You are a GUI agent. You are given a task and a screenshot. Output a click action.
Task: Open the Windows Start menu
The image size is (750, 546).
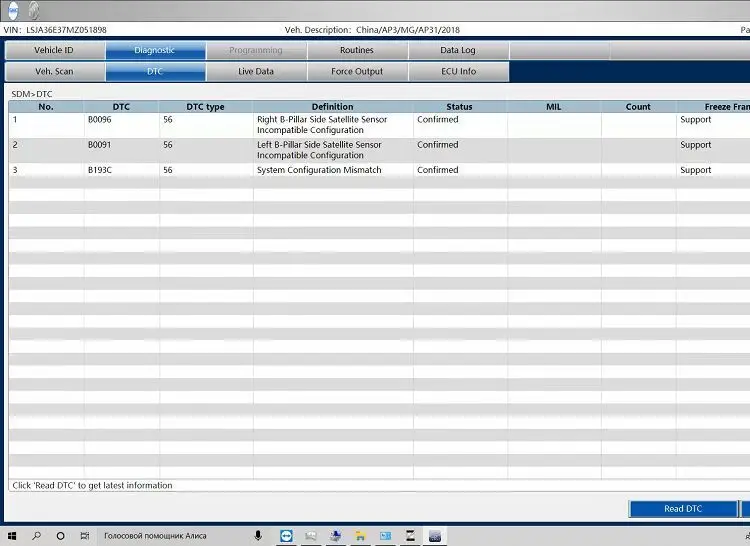12,536
